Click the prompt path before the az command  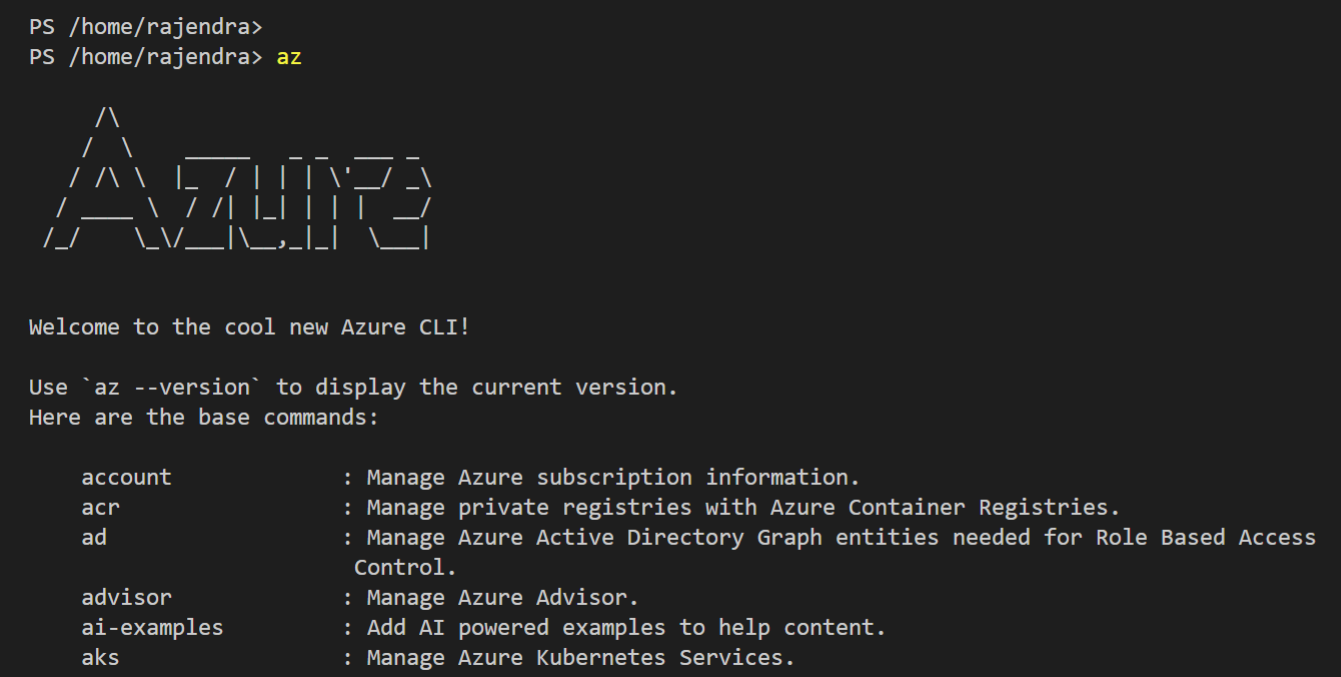pyautogui.click(x=146, y=57)
